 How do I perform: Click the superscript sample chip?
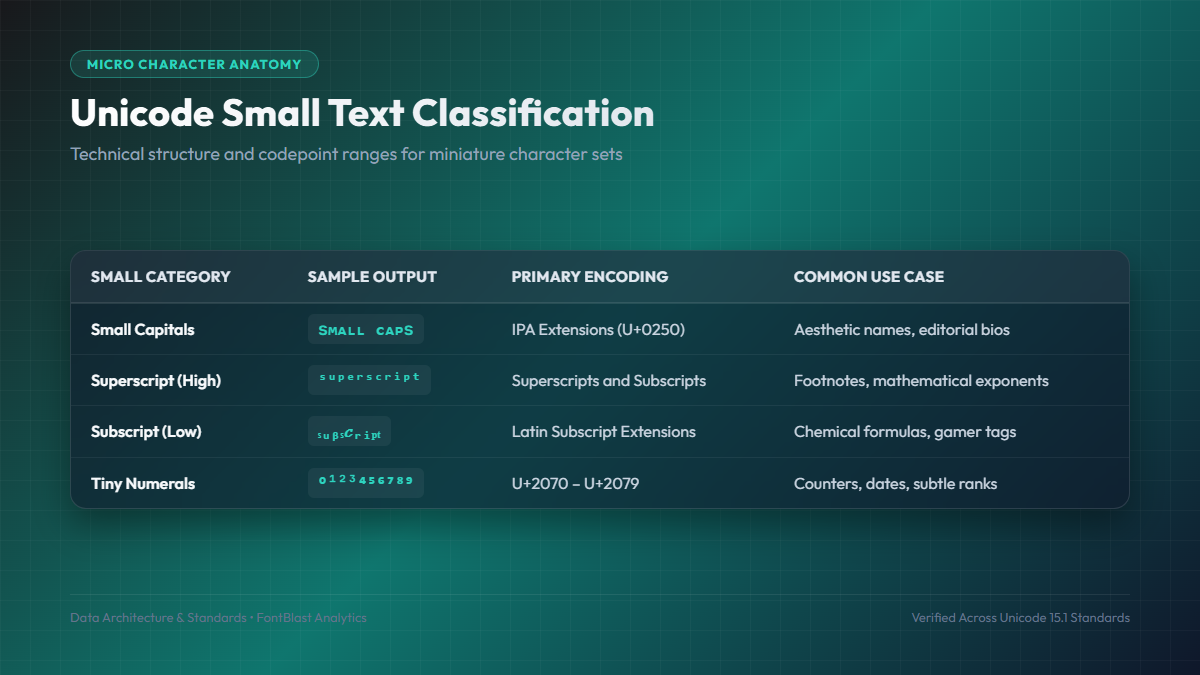click(x=369, y=380)
